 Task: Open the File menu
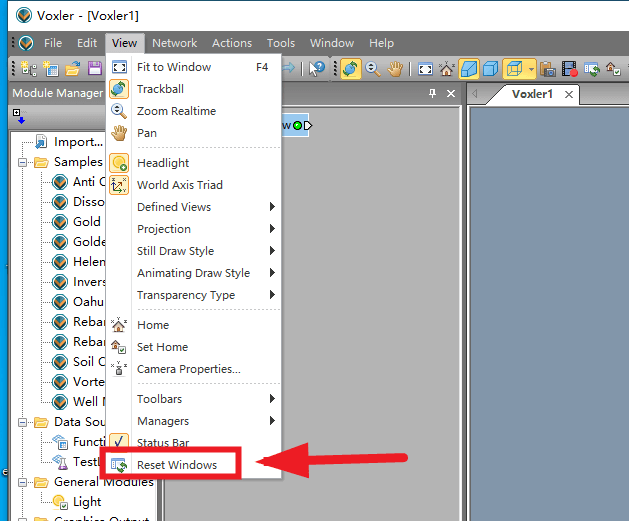point(53,43)
